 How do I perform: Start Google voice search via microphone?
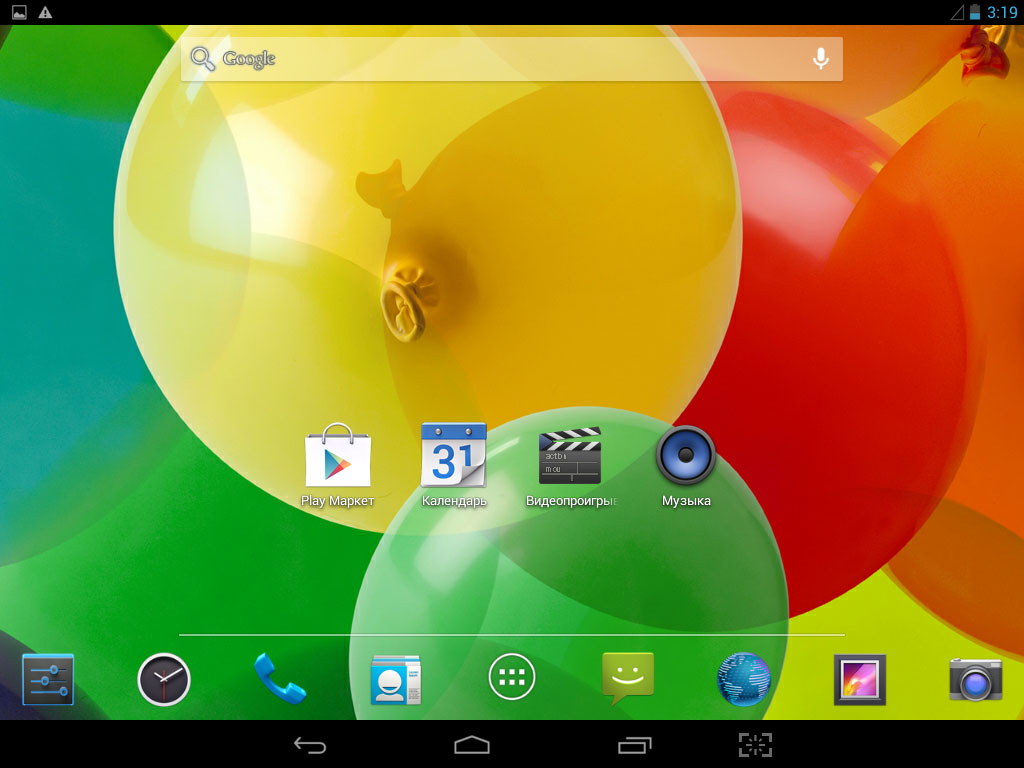[821, 59]
